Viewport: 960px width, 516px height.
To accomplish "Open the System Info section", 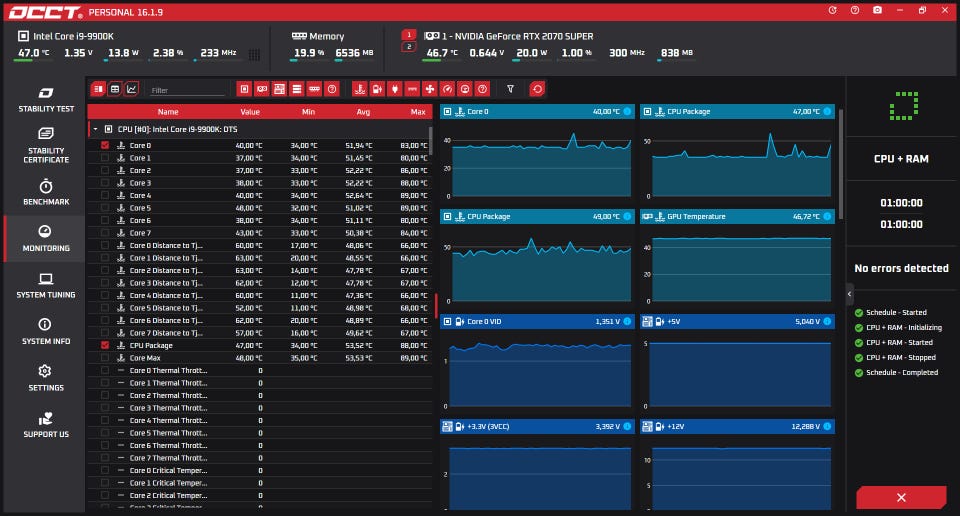I will click(45, 332).
